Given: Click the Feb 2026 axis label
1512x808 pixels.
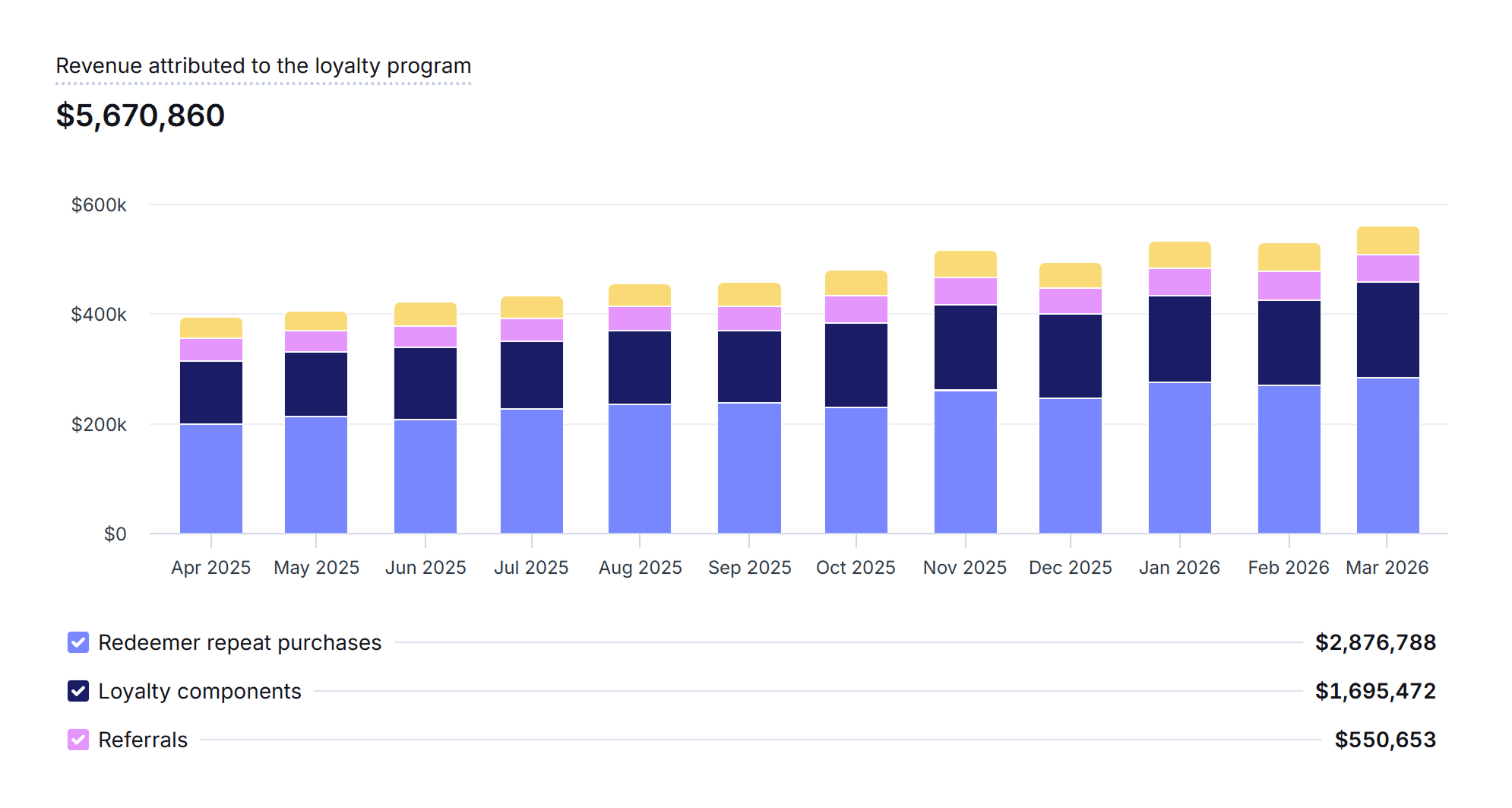Looking at the screenshot, I should coord(1288,568).
